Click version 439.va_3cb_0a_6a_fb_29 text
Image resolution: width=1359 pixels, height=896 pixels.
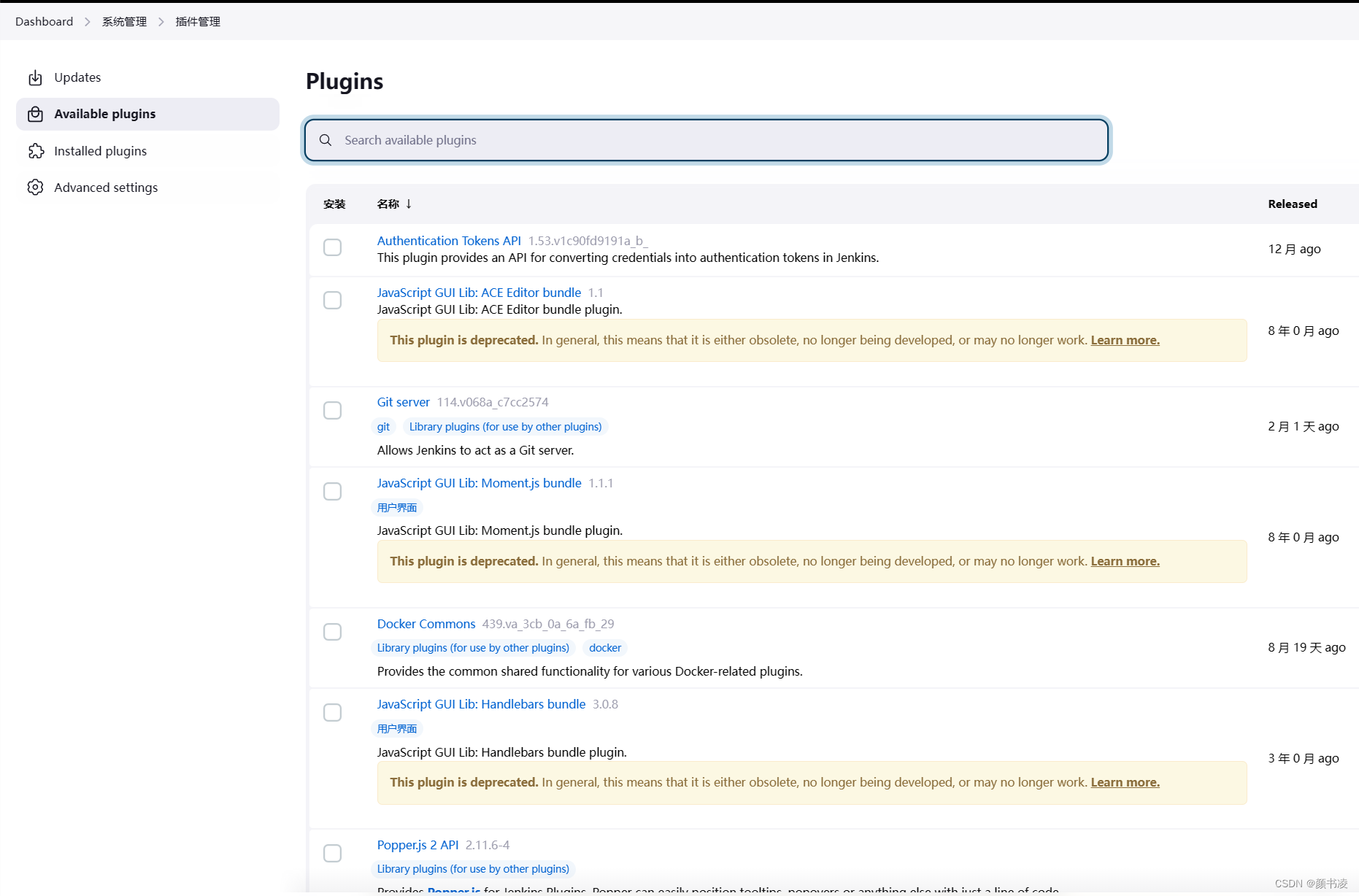pyautogui.click(x=548, y=624)
